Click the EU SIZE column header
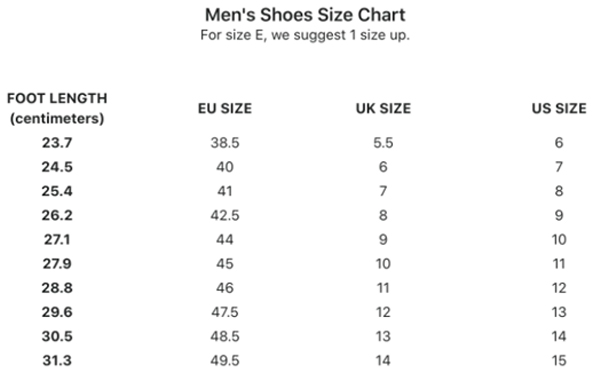This screenshot has height=383, width=600. tap(225, 108)
